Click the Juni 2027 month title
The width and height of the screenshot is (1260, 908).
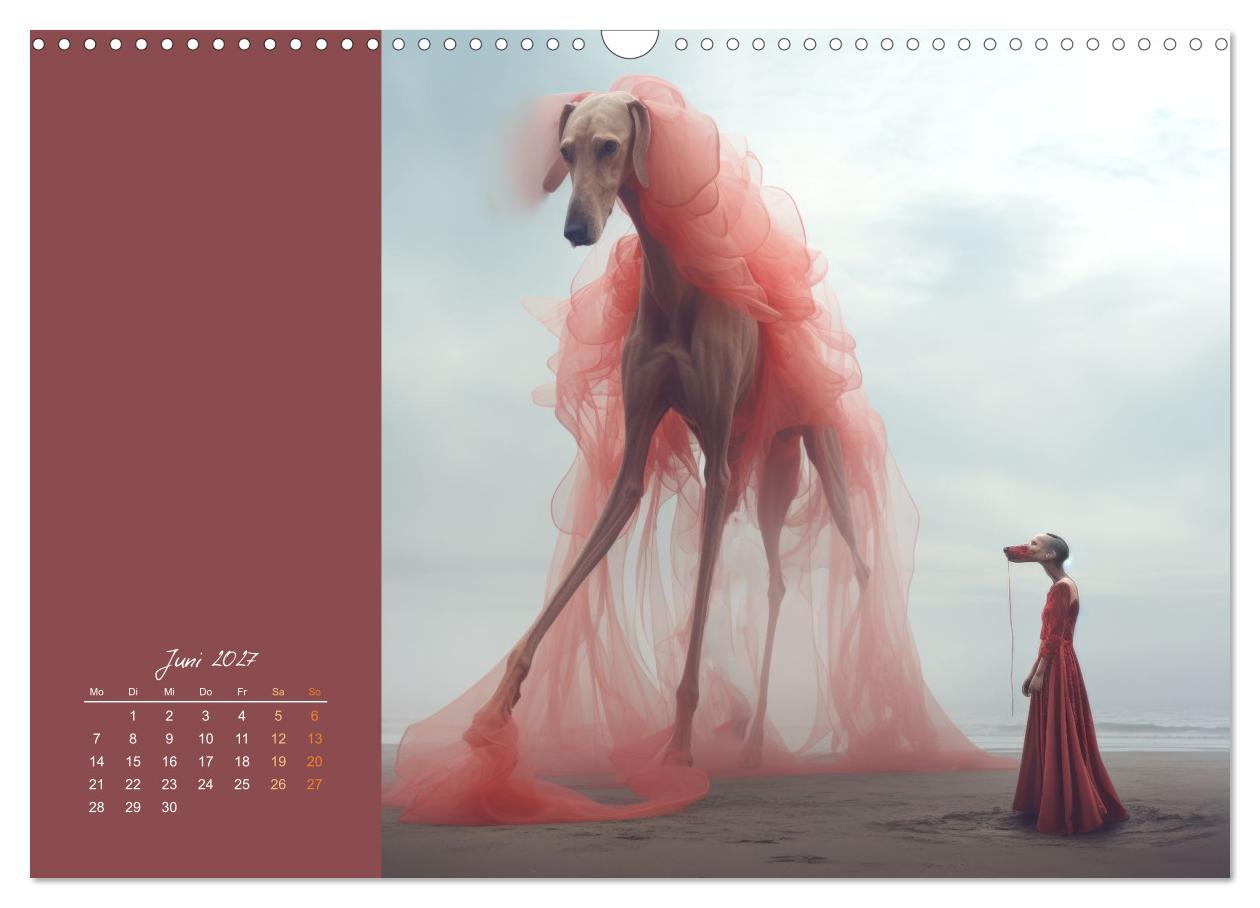point(206,660)
